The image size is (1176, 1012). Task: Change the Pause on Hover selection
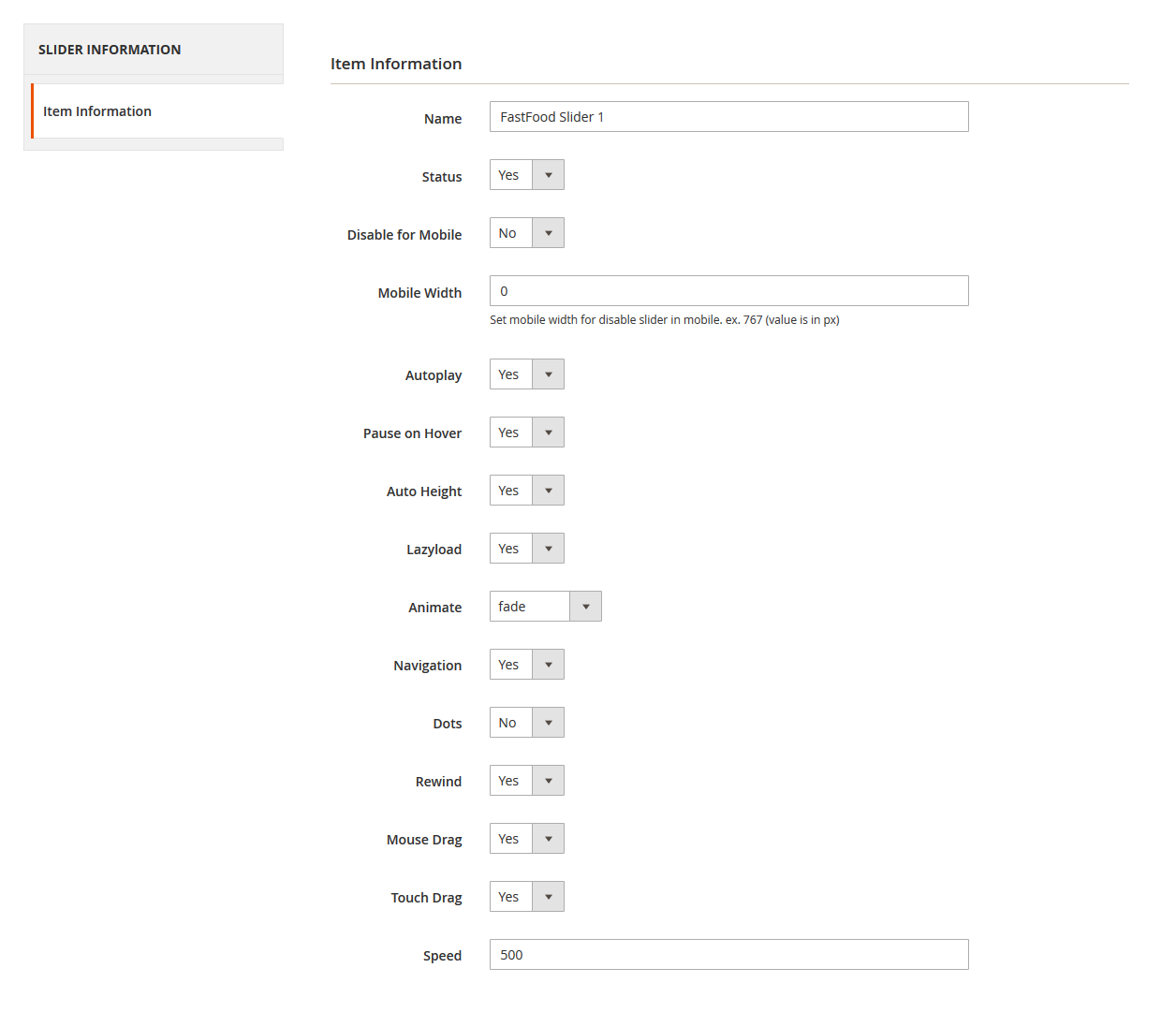[526, 433]
